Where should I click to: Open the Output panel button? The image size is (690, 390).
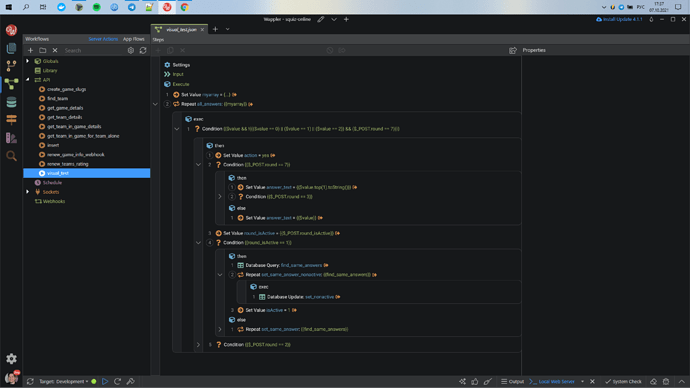pyautogui.click(x=513, y=382)
